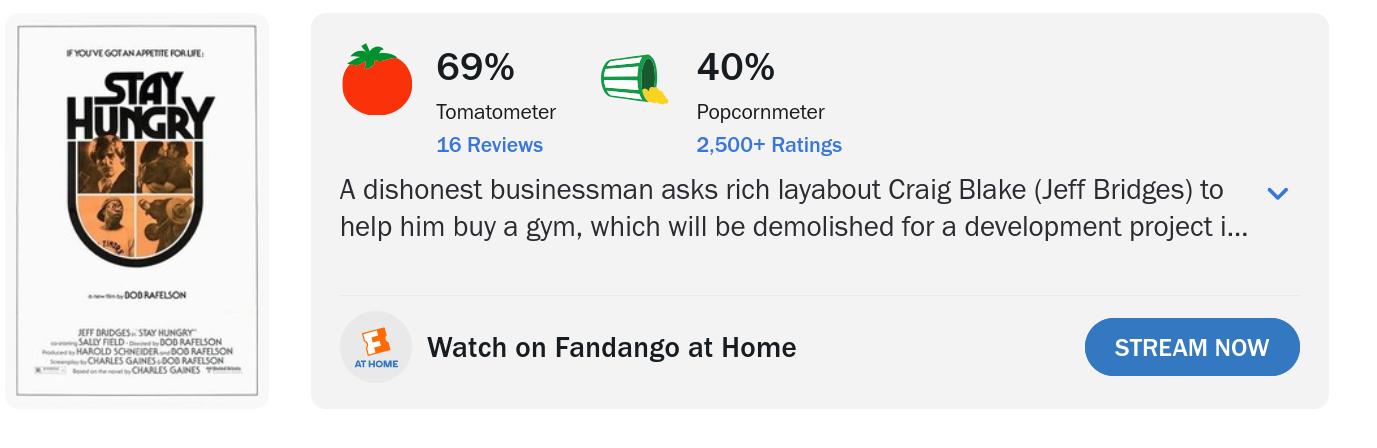Click the Fandango at Home logo icon
This screenshot has height=448, width=1377.
[376, 347]
